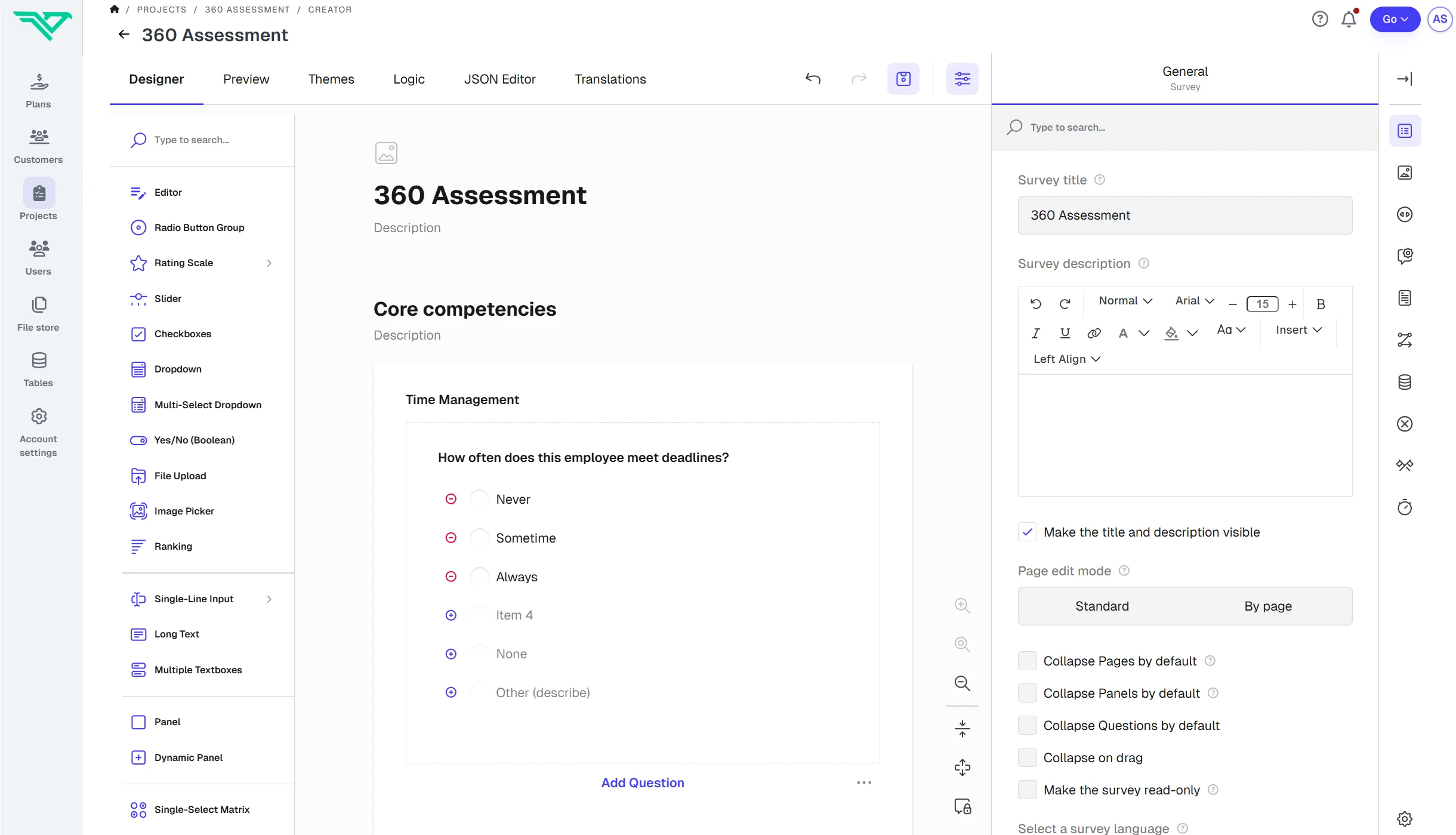Open the Logo panel in the right sidebar

point(1405,172)
